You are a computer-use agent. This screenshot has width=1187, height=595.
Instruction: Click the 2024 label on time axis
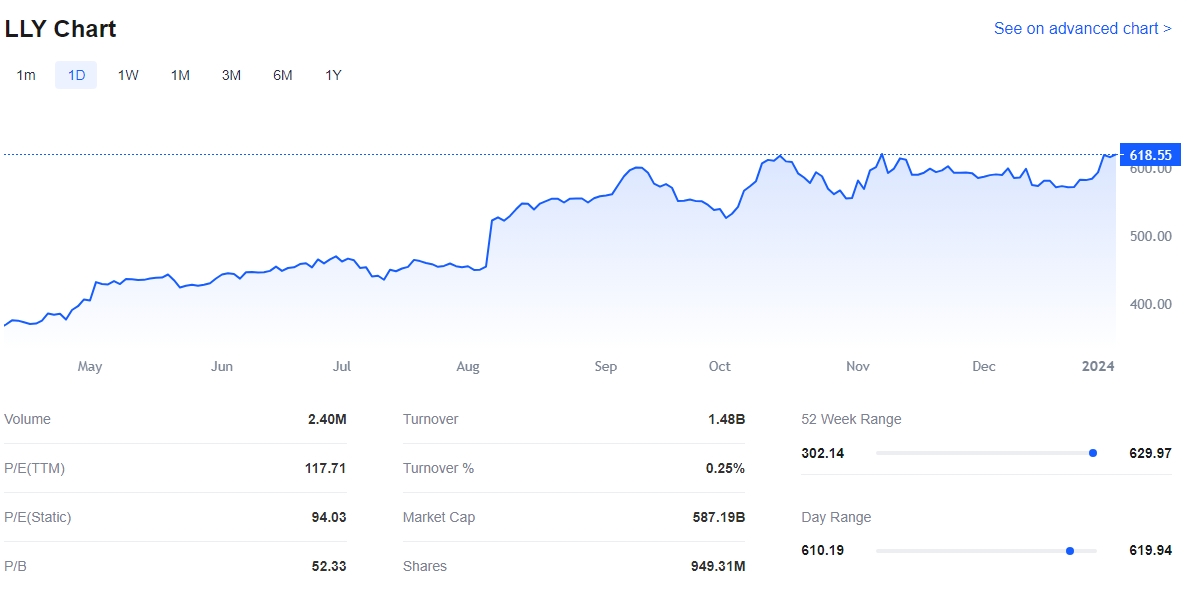[x=1098, y=367]
